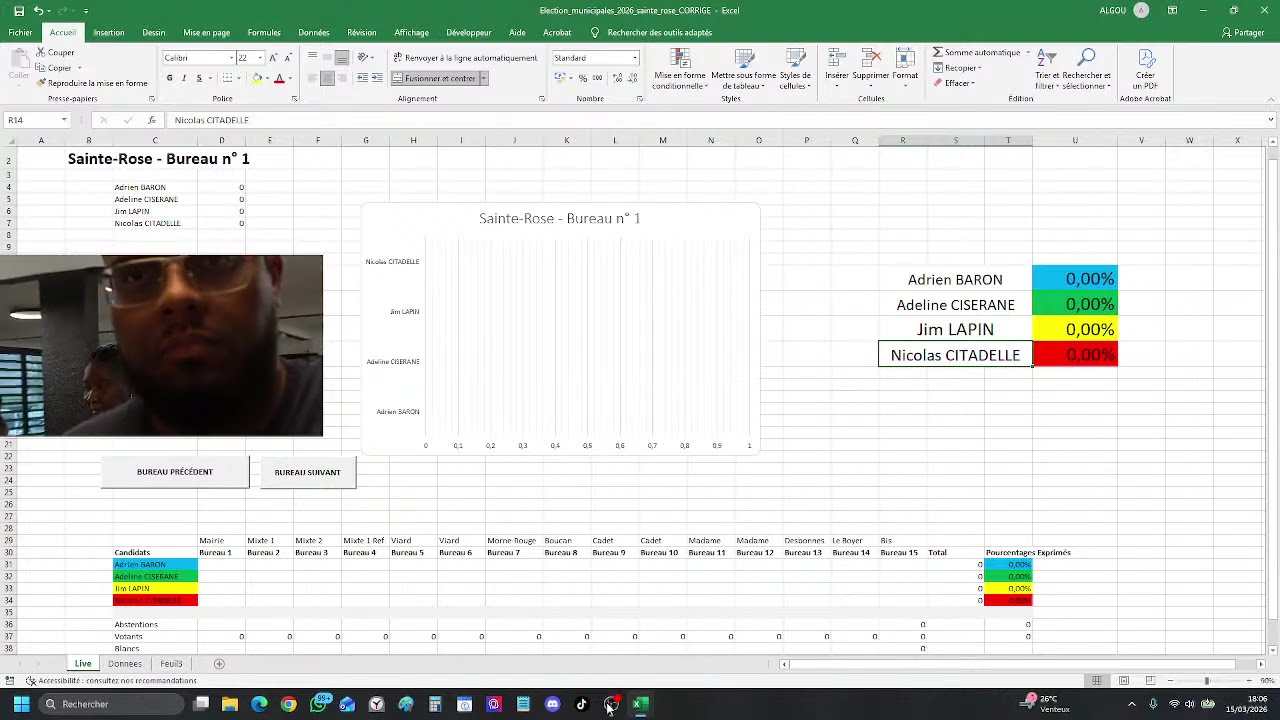
Task: Click the Trier et filtrer button
Action: (x=1048, y=68)
